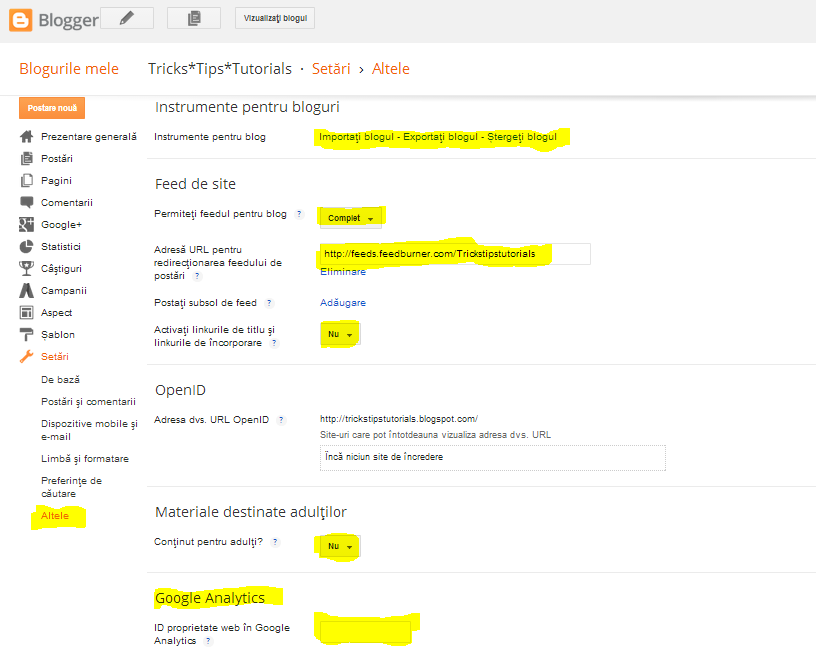Open the Complet feed dropdown
This screenshot has height=660, width=816.
pos(351,218)
